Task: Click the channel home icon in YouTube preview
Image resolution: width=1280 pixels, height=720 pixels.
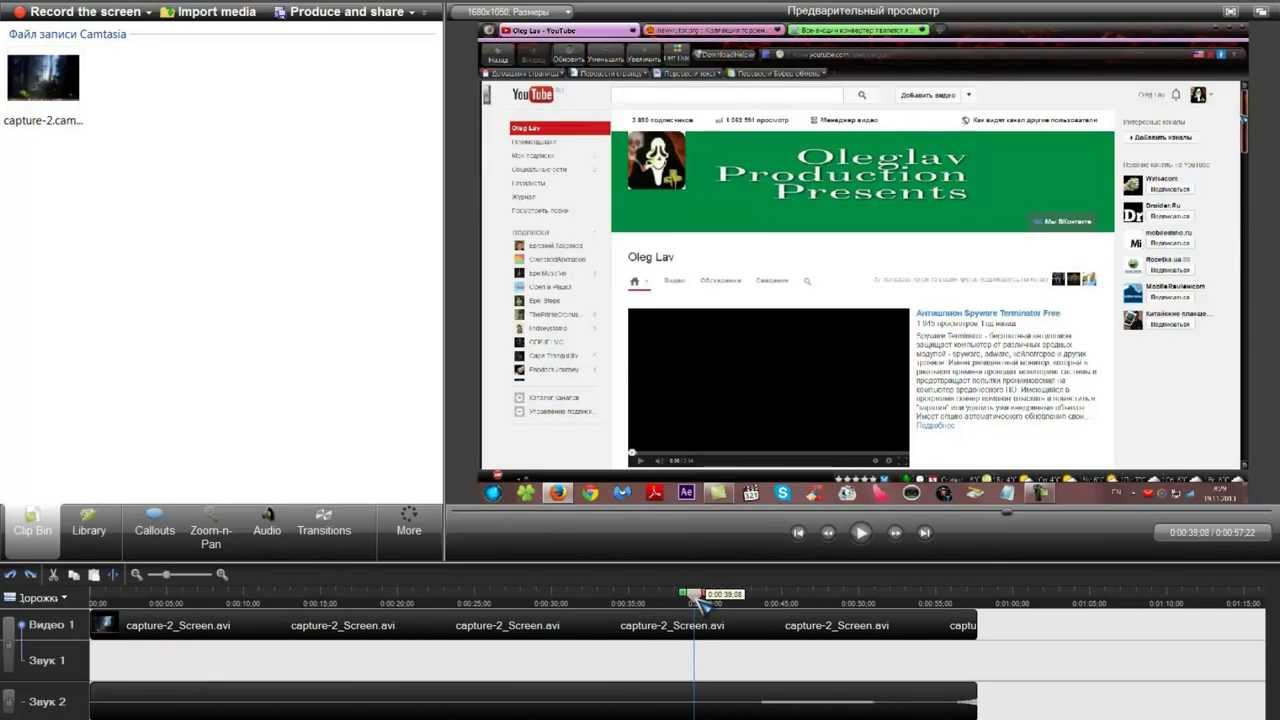Action: (634, 281)
